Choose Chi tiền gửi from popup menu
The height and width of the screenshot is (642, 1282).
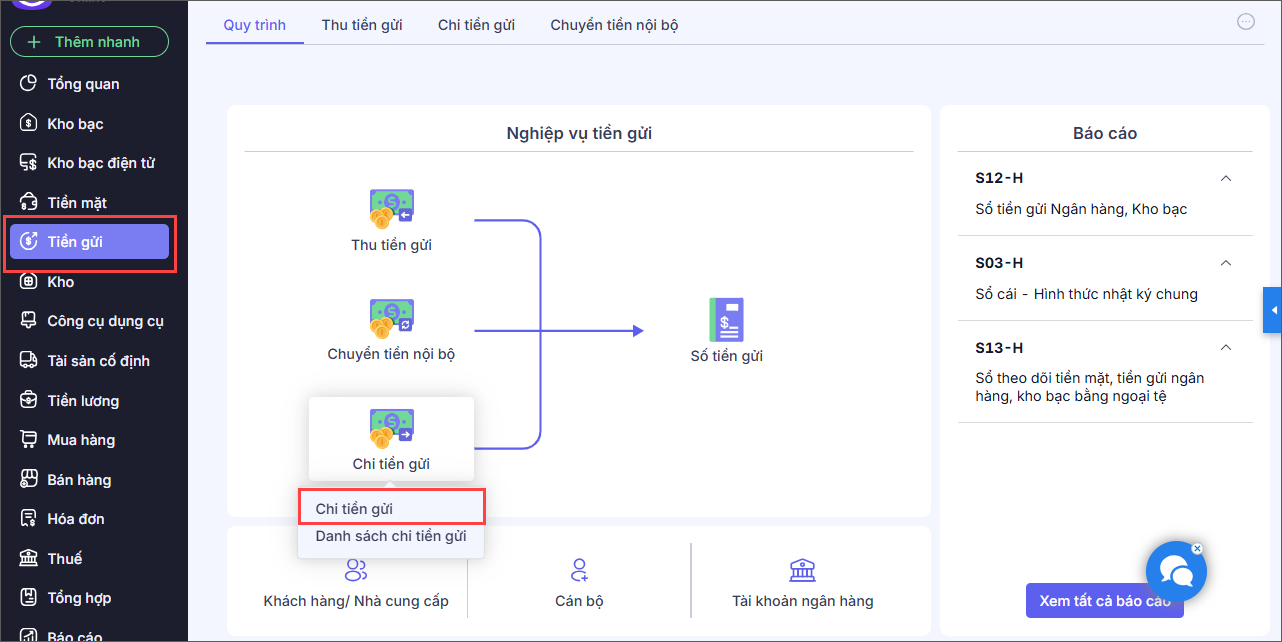392,508
